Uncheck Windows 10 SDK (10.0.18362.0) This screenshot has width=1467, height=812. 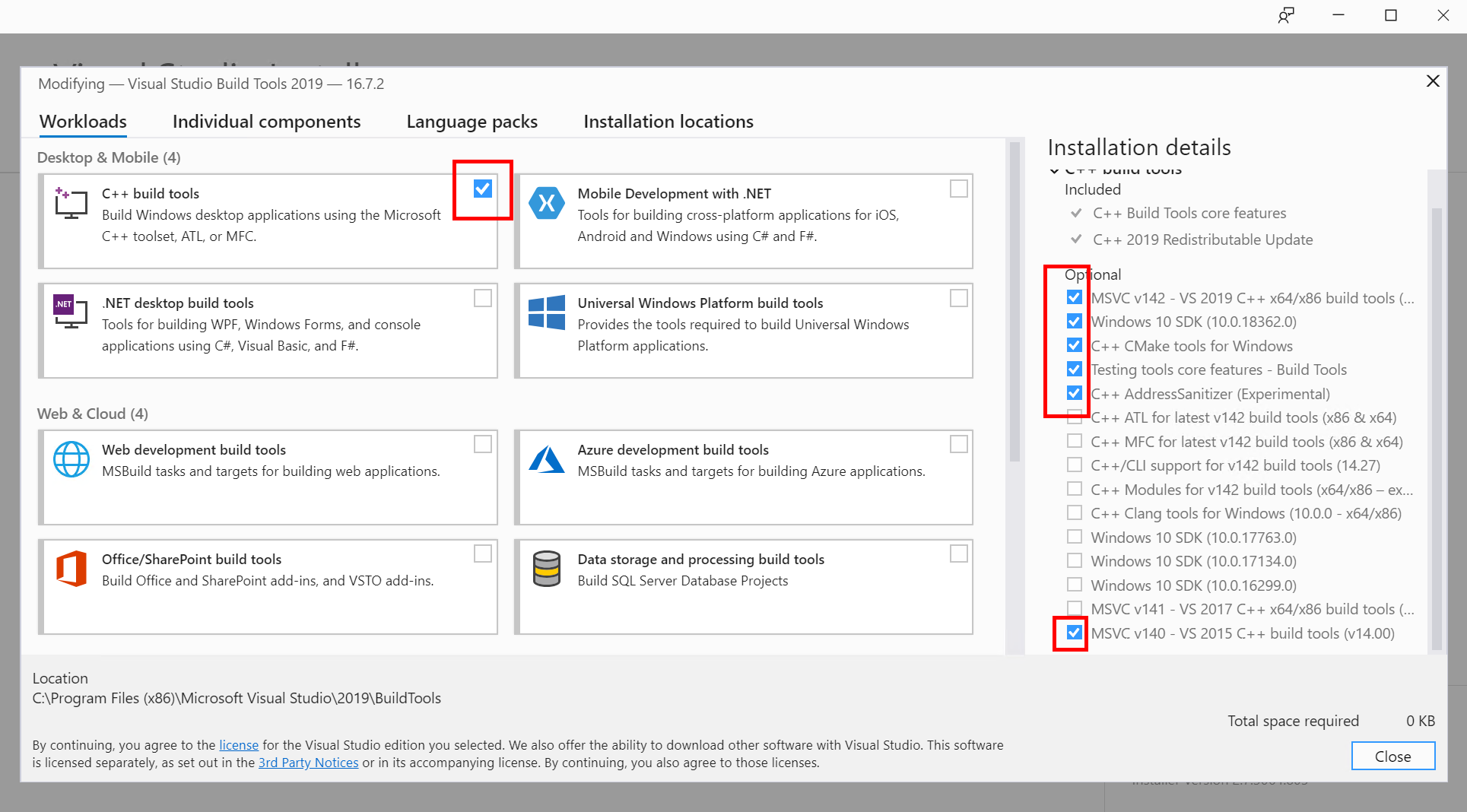click(x=1075, y=321)
